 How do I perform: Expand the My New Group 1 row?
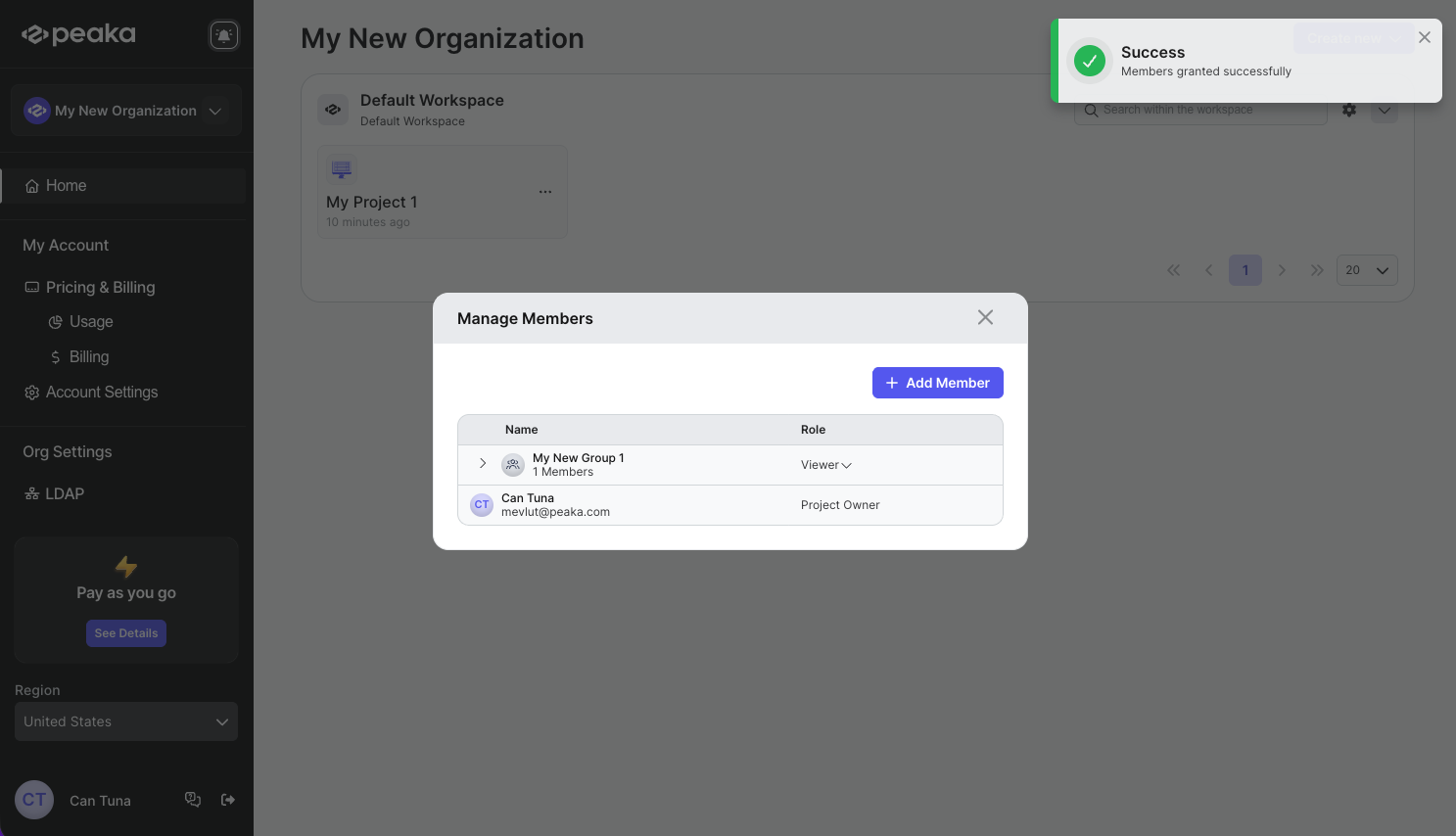click(483, 464)
